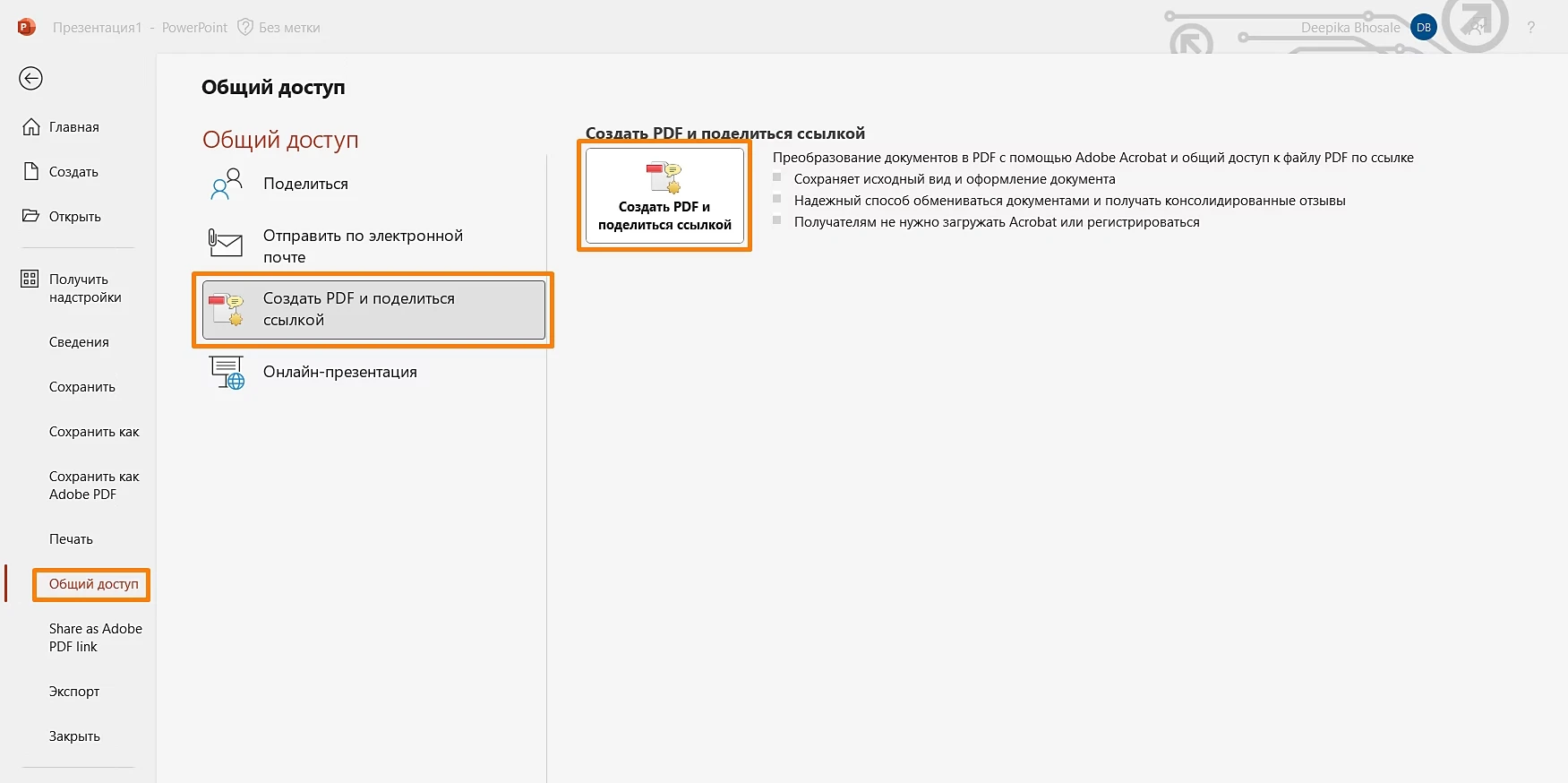This screenshot has width=1568, height=783.
Task: Click the Поделиться people icon
Action: click(x=227, y=185)
